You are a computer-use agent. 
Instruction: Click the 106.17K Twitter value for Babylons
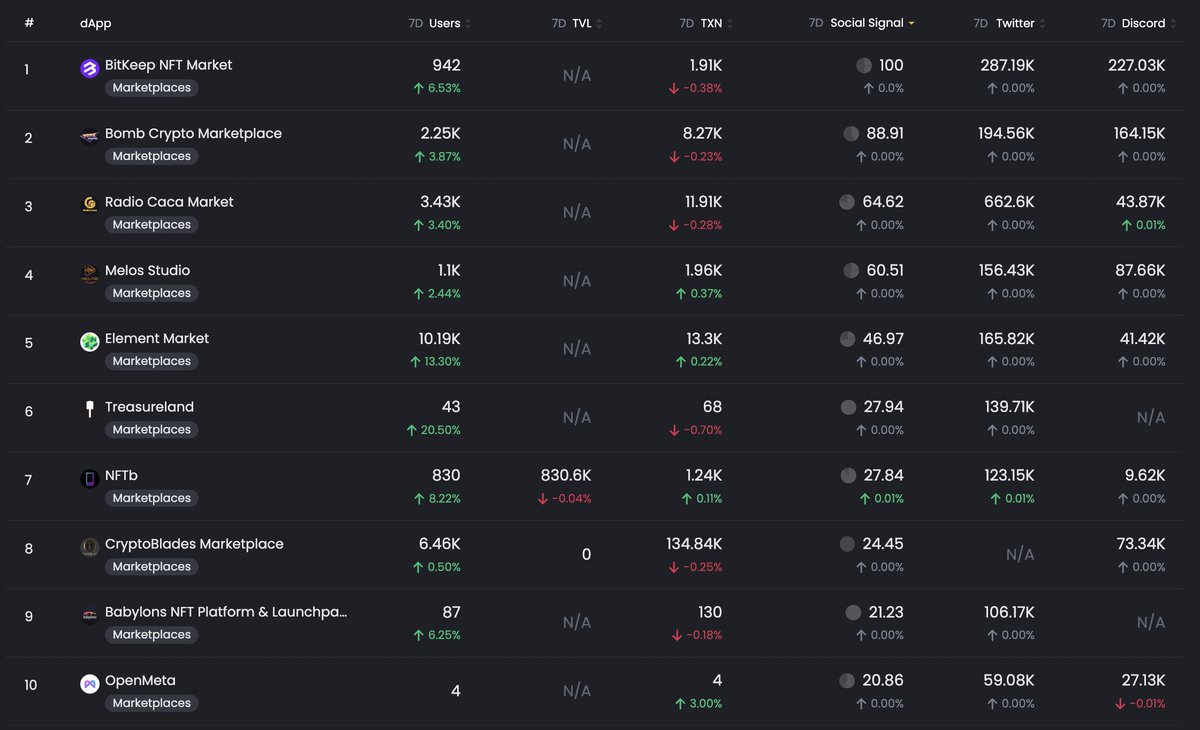(x=1007, y=612)
